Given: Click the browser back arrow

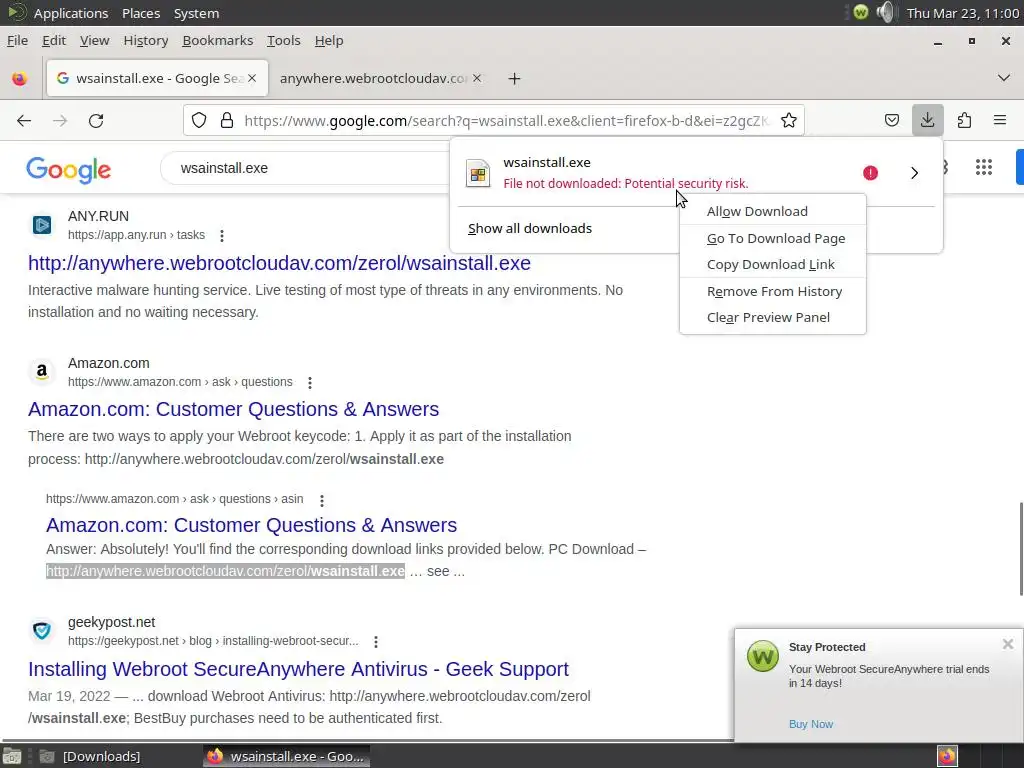Looking at the screenshot, I should click(x=24, y=120).
